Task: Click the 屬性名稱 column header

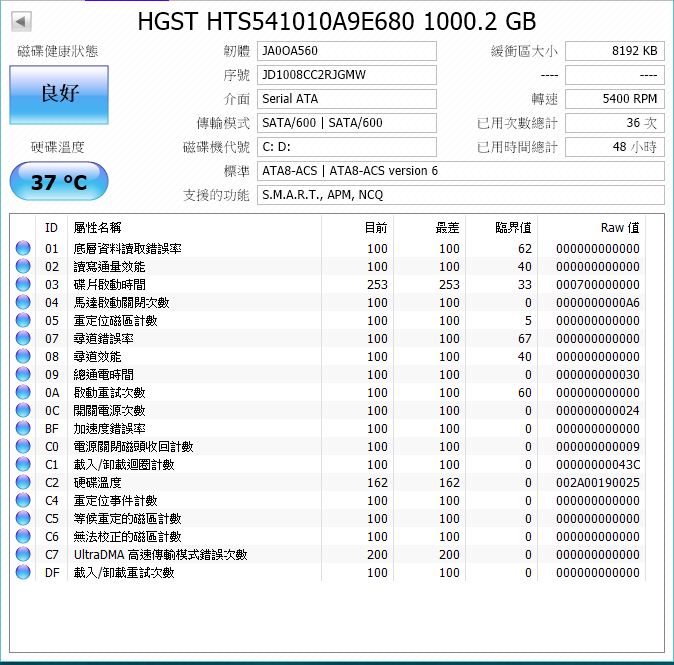Action: pyautogui.click(x=97, y=227)
